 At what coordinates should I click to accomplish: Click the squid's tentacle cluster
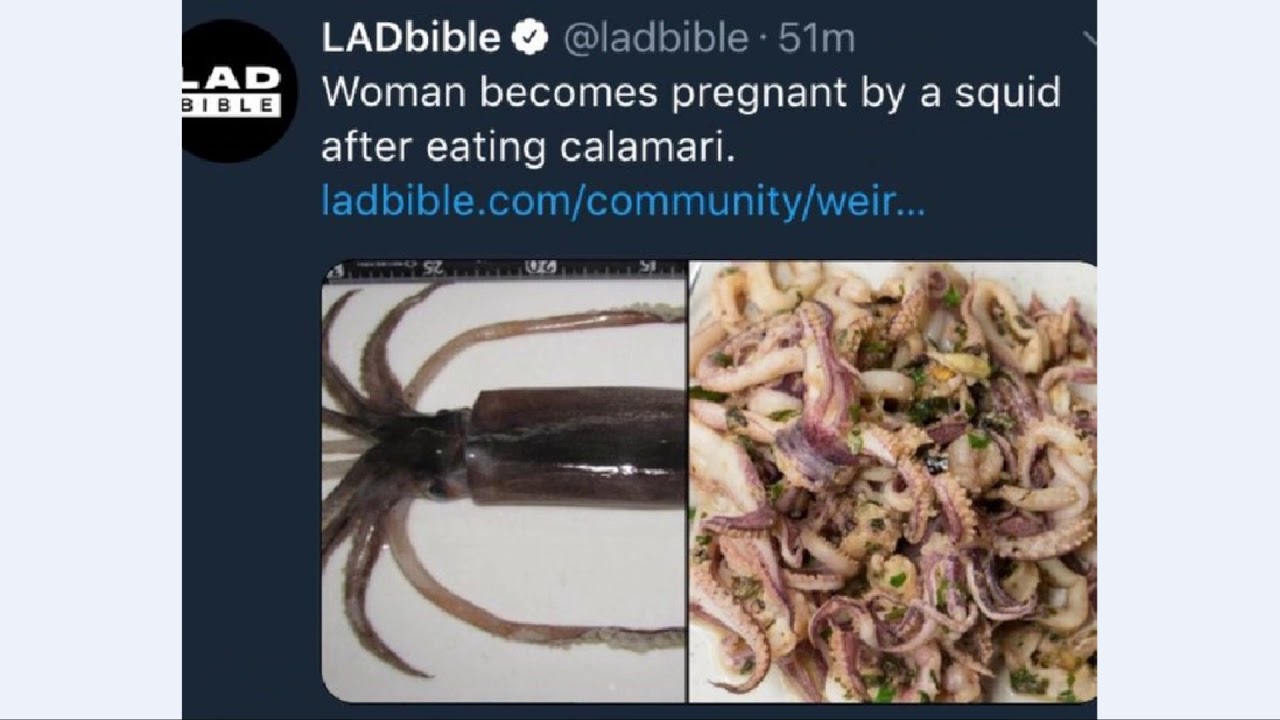click(x=395, y=470)
